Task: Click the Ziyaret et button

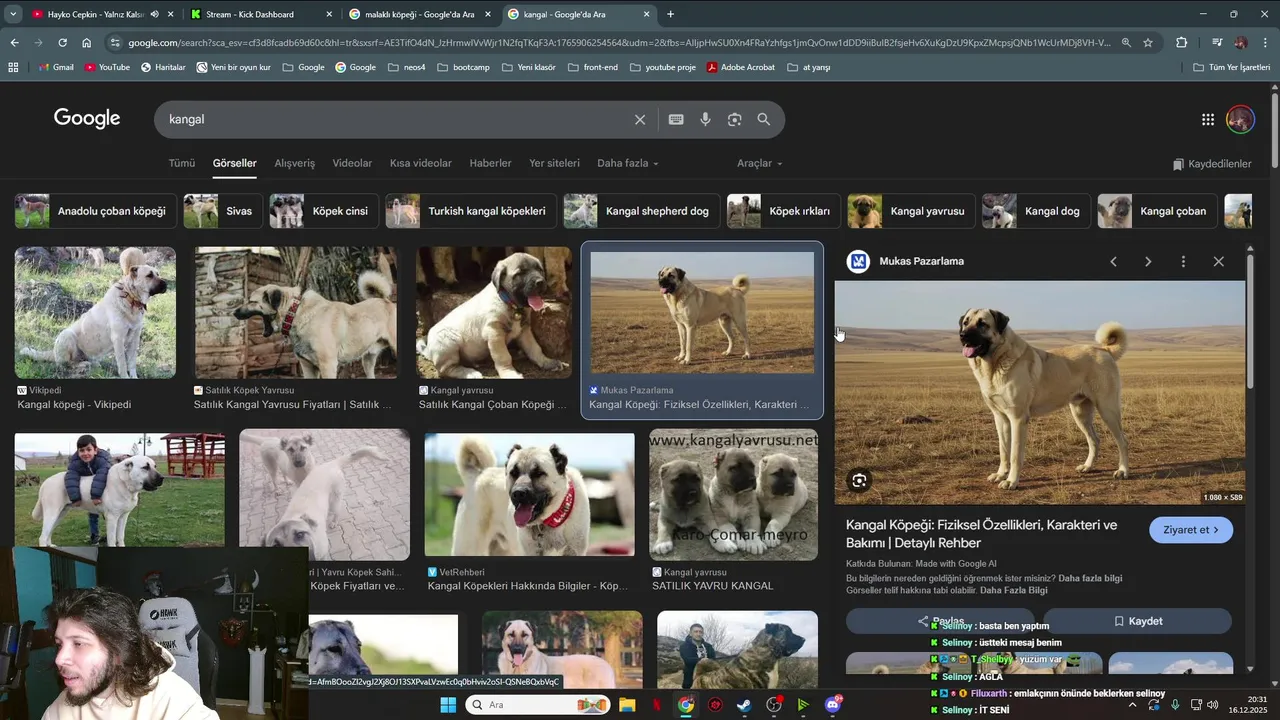Action: coord(1191,530)
